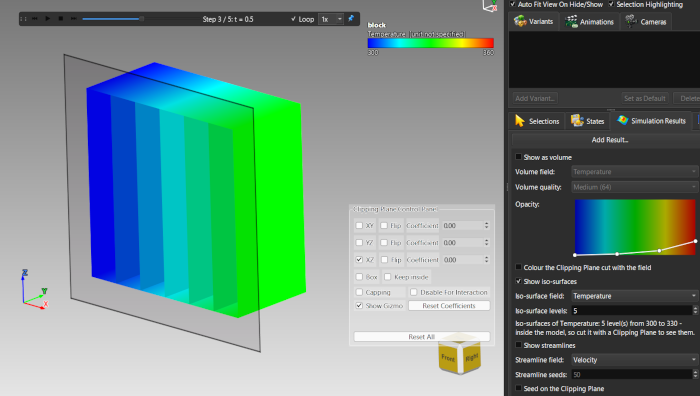Switch to the States tab
This screenshot has width=700, height=396.
point(588,121)
